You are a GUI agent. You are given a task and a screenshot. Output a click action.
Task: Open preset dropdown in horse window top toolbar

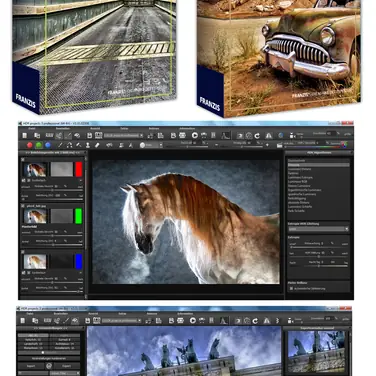(124, 136)
